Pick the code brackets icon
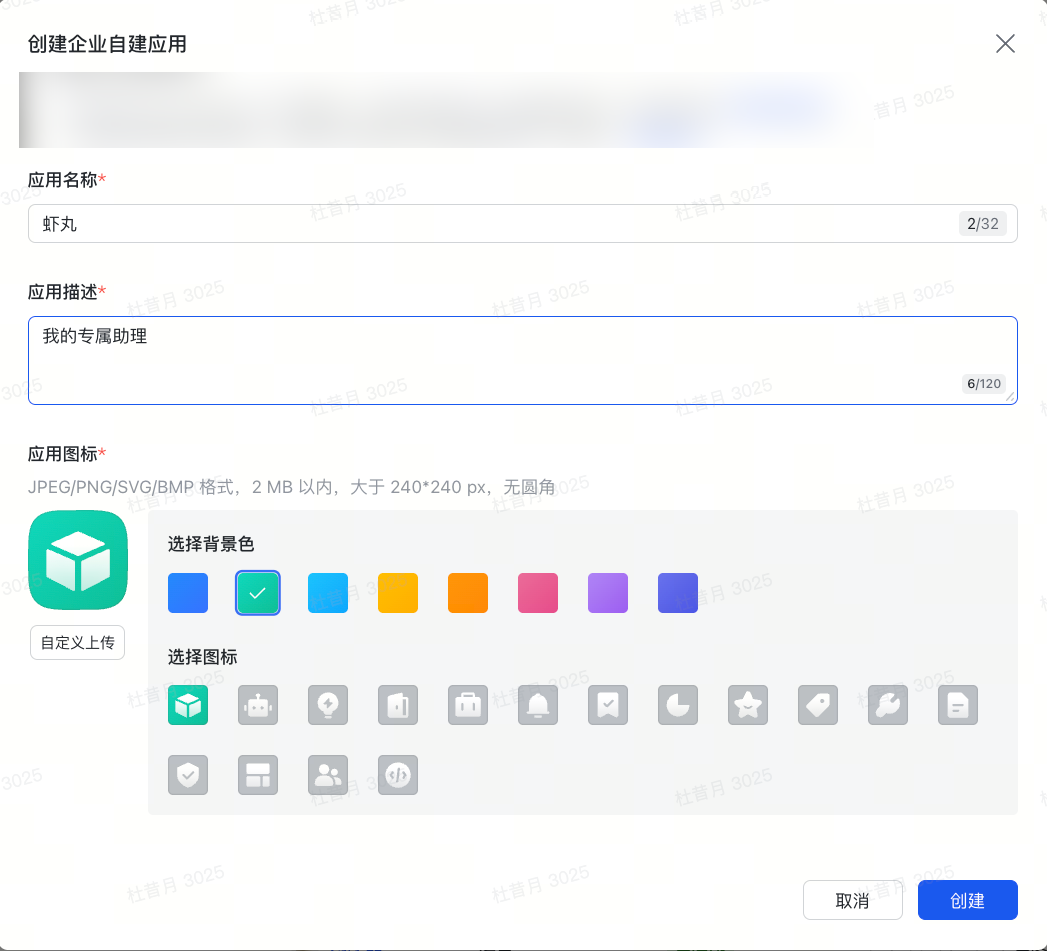 (398, 775)
